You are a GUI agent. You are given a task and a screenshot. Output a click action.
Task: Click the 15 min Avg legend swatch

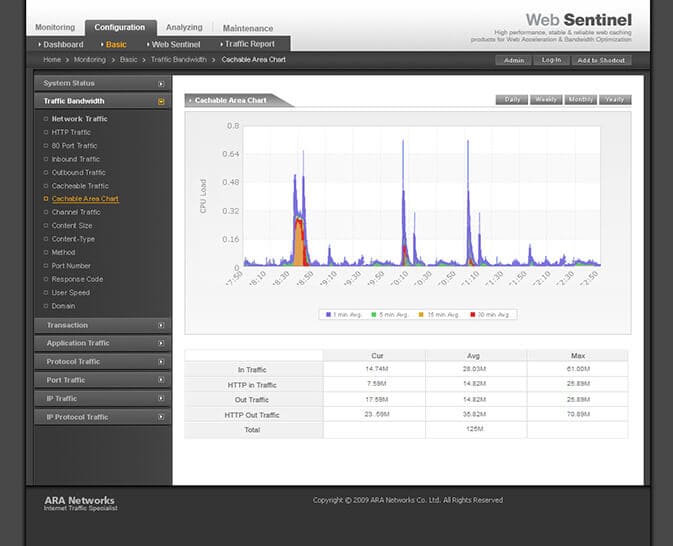[x=421, y=315]
